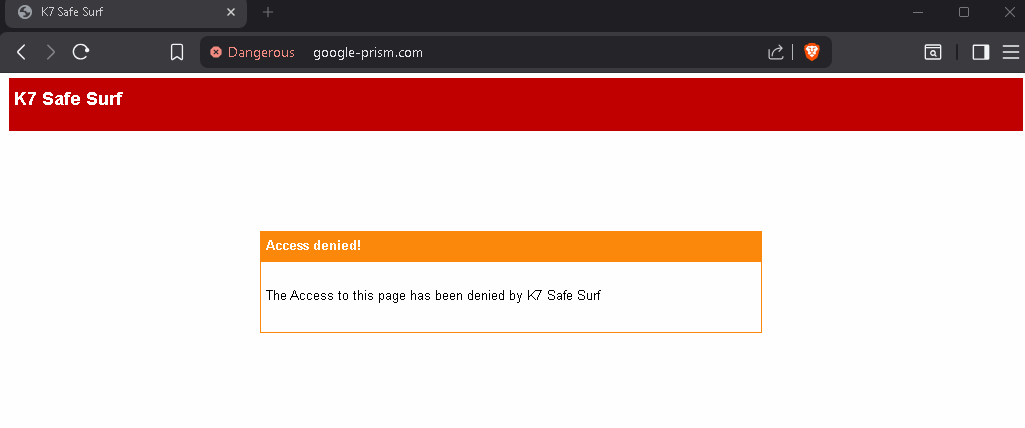Open the hamburger main menu

point(1011,52)
